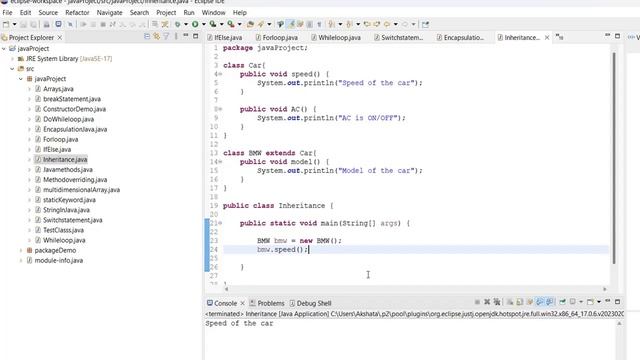
Task: Click the Search flashlight toolbar icon
Action: pyautogui.click(x=260, y=24)
